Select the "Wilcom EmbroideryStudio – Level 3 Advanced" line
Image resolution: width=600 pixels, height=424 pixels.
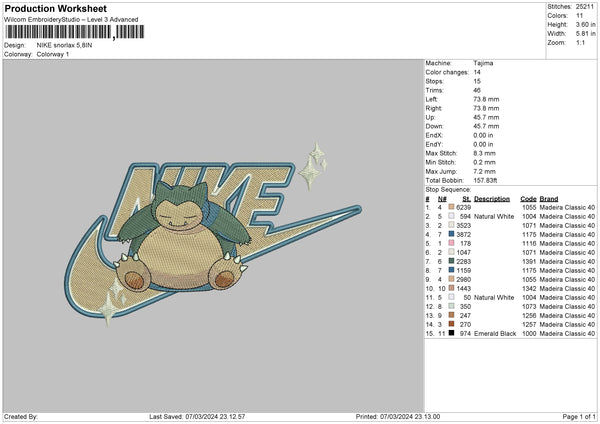point(71,20)
